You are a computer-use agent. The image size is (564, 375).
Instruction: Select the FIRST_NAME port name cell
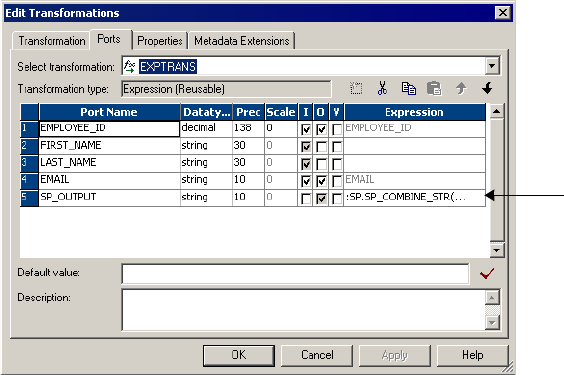[x=109, y=146]
